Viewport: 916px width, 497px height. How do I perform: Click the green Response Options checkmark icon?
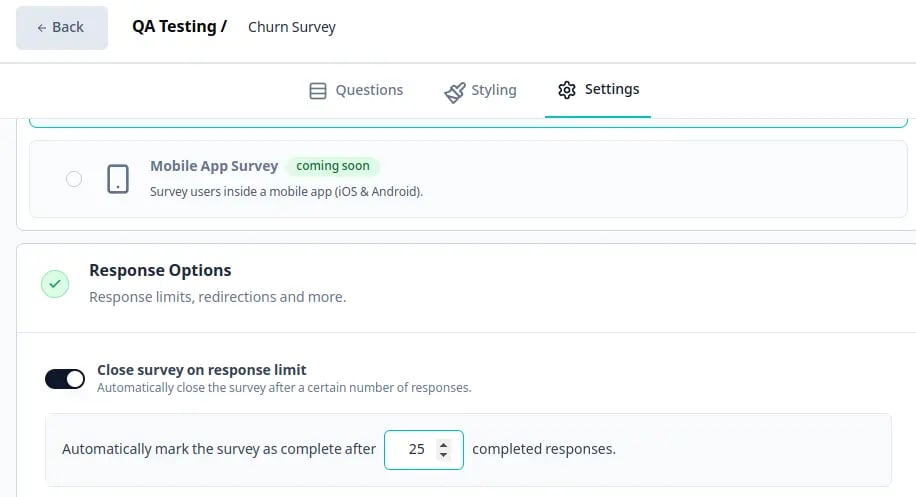coord(55,284)
